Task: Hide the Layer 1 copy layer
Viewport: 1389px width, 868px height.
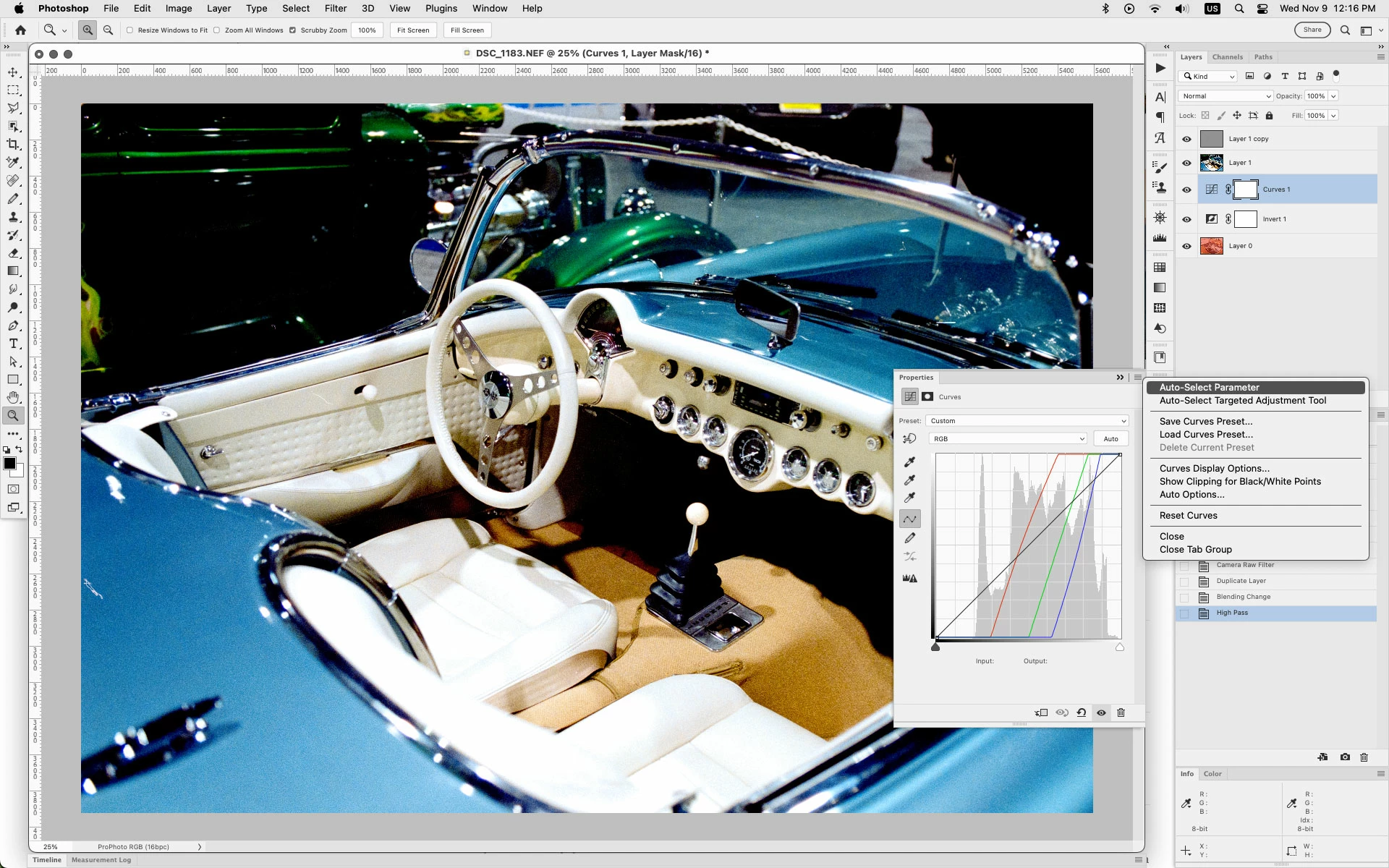Action: [1186, 139]
